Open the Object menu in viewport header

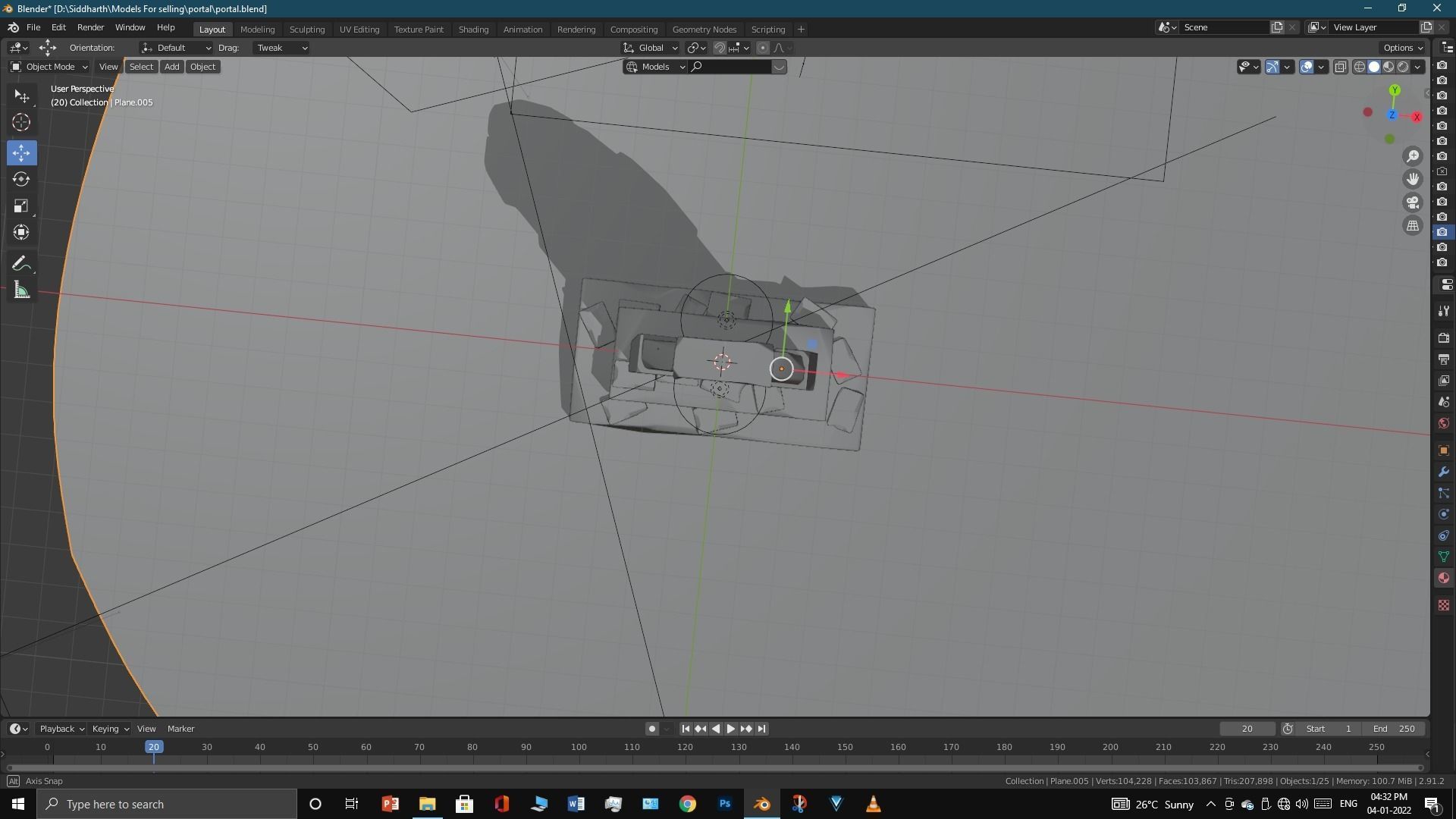point(202,67)
